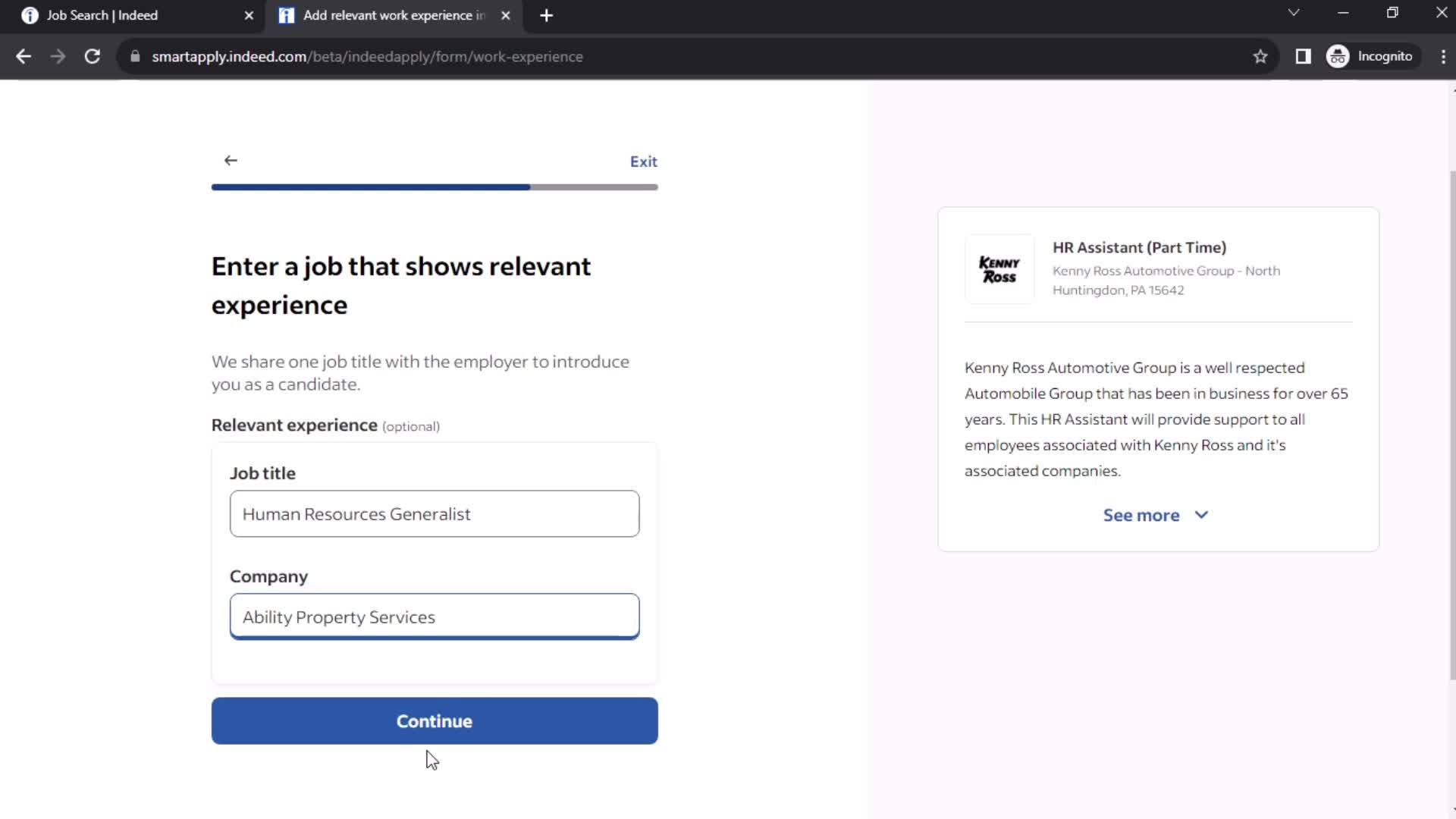Click the Company name input field
Image resolution: width=1456 pixels, height=819 pixels.
pyautogui.click(x=434, y=616)
